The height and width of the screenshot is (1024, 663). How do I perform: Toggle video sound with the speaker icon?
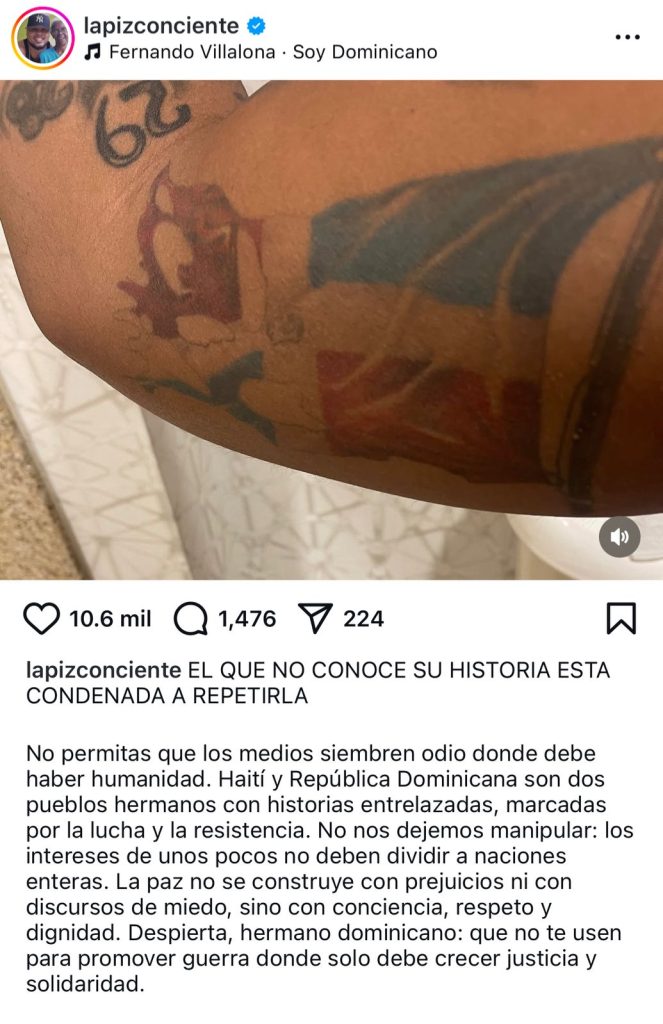[x=619, y=537]
